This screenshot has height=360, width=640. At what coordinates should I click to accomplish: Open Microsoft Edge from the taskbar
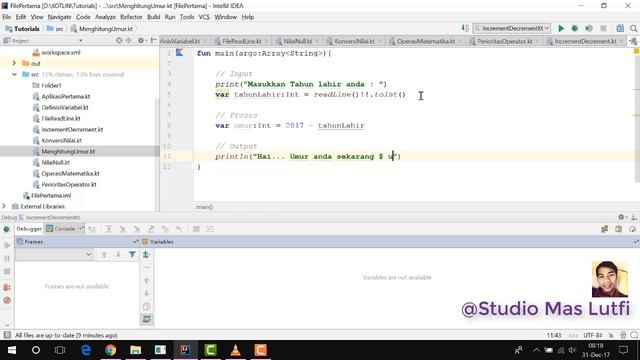[x=86, y=350]
